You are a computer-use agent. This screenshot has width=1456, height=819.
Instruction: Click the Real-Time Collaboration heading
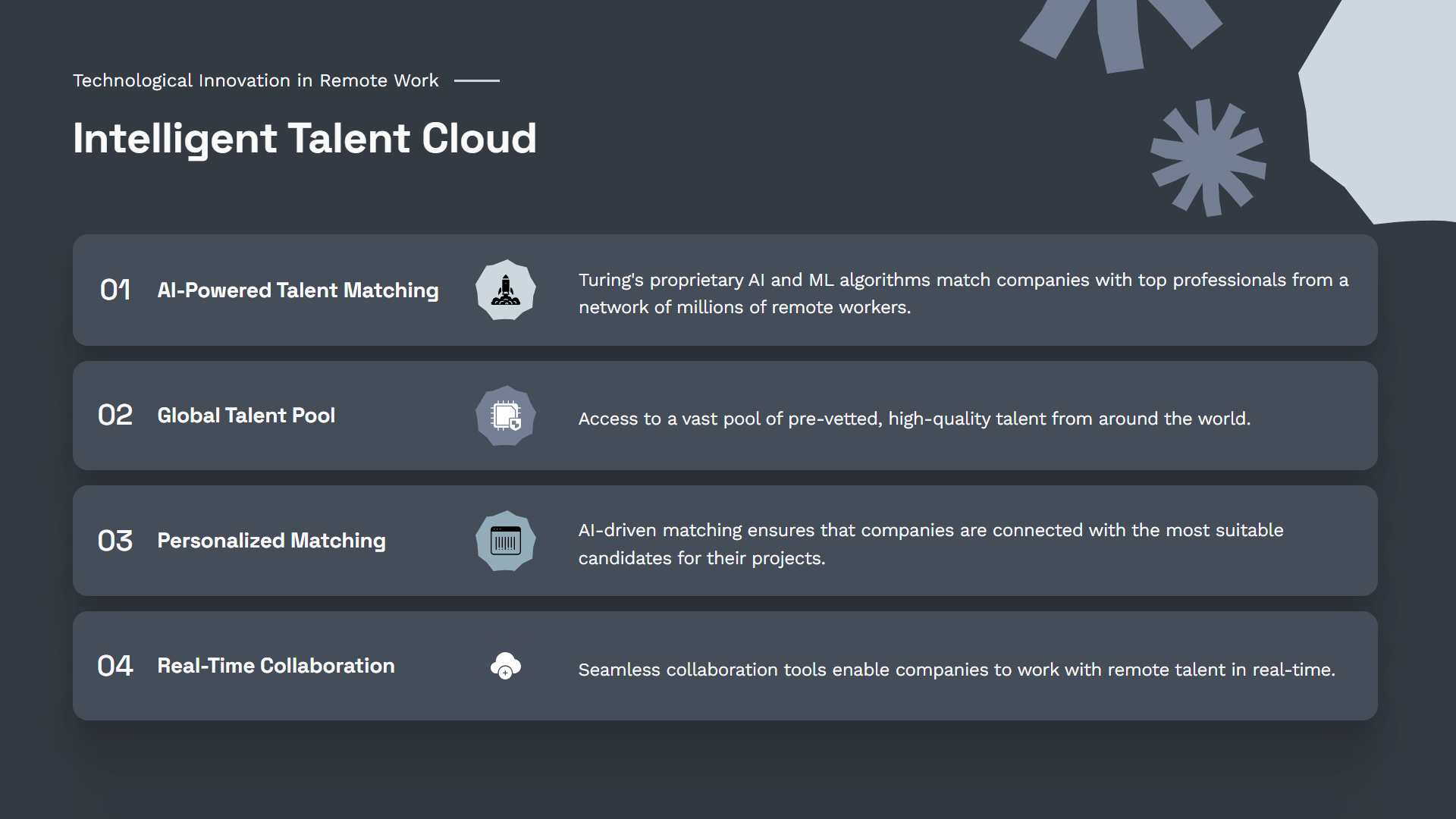pyautogui.click(x=276, y=666)
